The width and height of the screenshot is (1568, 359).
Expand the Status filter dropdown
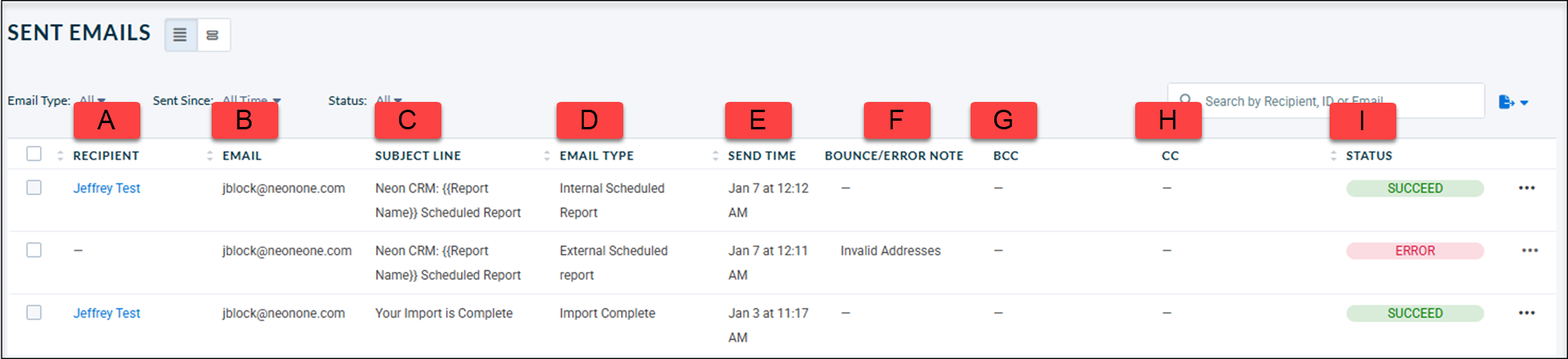pyautogui.click(x=389, y=100)
